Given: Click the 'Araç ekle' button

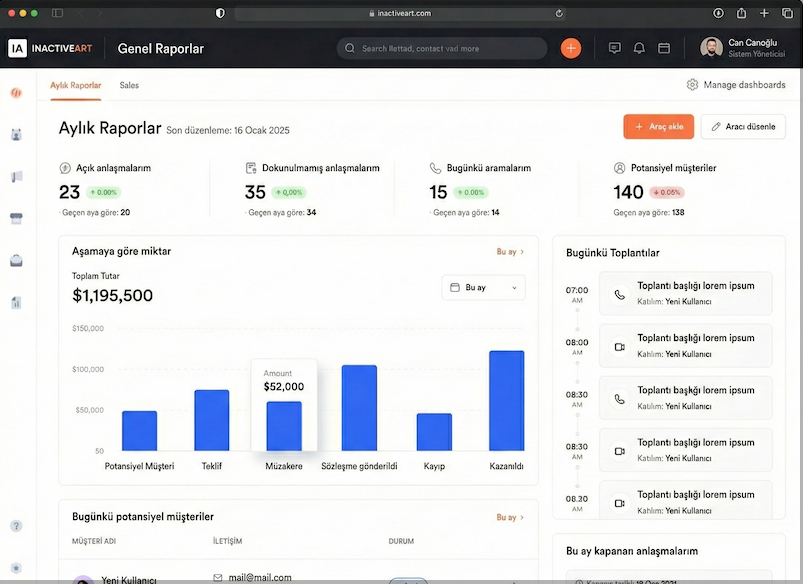Looking at the screenshot, I should point(658,126).
